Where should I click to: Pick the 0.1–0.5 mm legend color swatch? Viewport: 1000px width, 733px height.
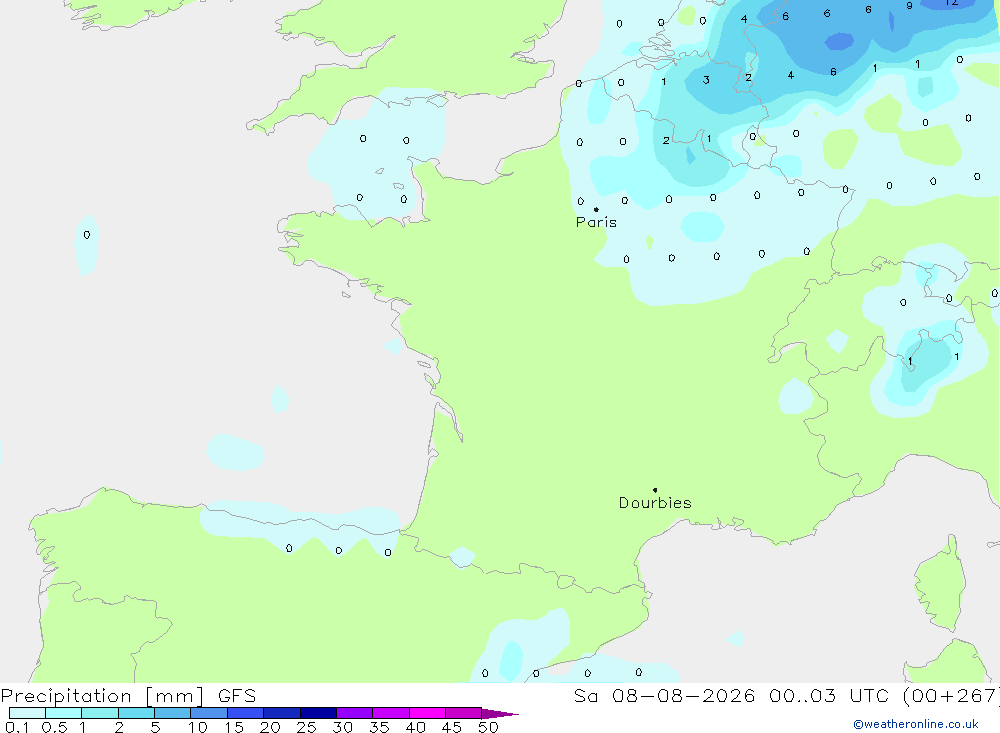point(27,713)
